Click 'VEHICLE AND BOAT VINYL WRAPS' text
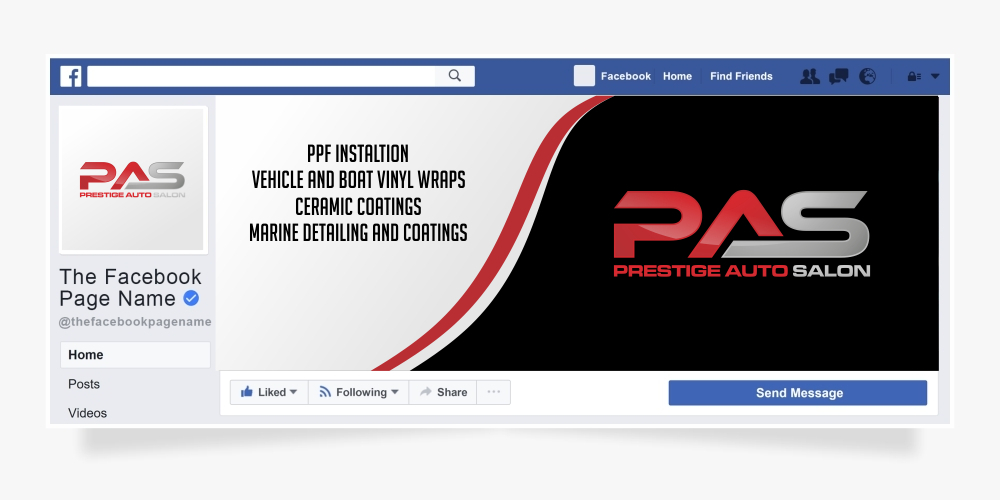The width and height of the screenshot is (1000, 500). (358, 180)
